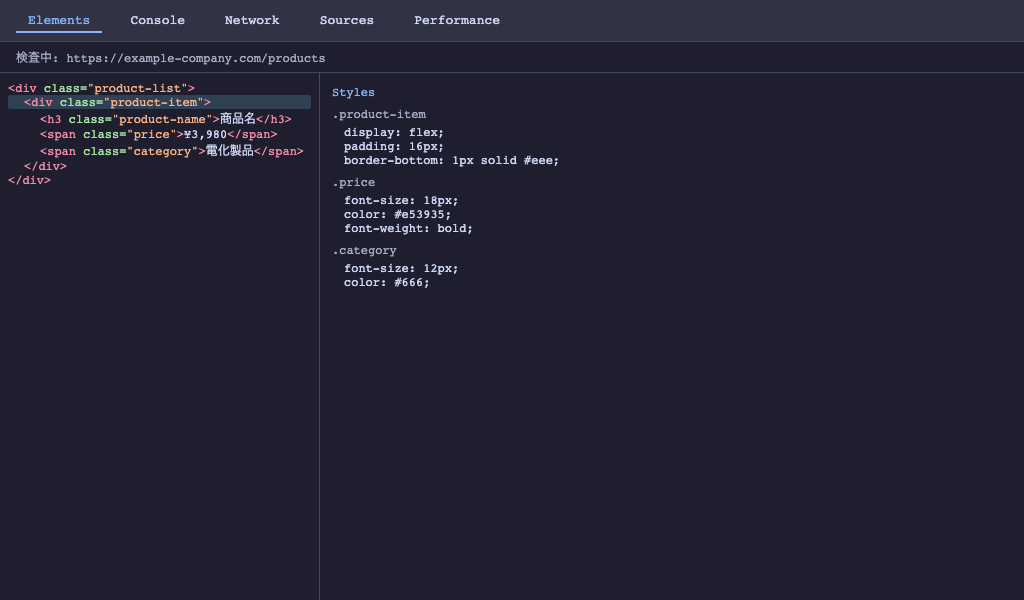Viewport: 1024px width, 600px height.
Task: Click the .product-item selector in Styles
Action: pos(379,114)
